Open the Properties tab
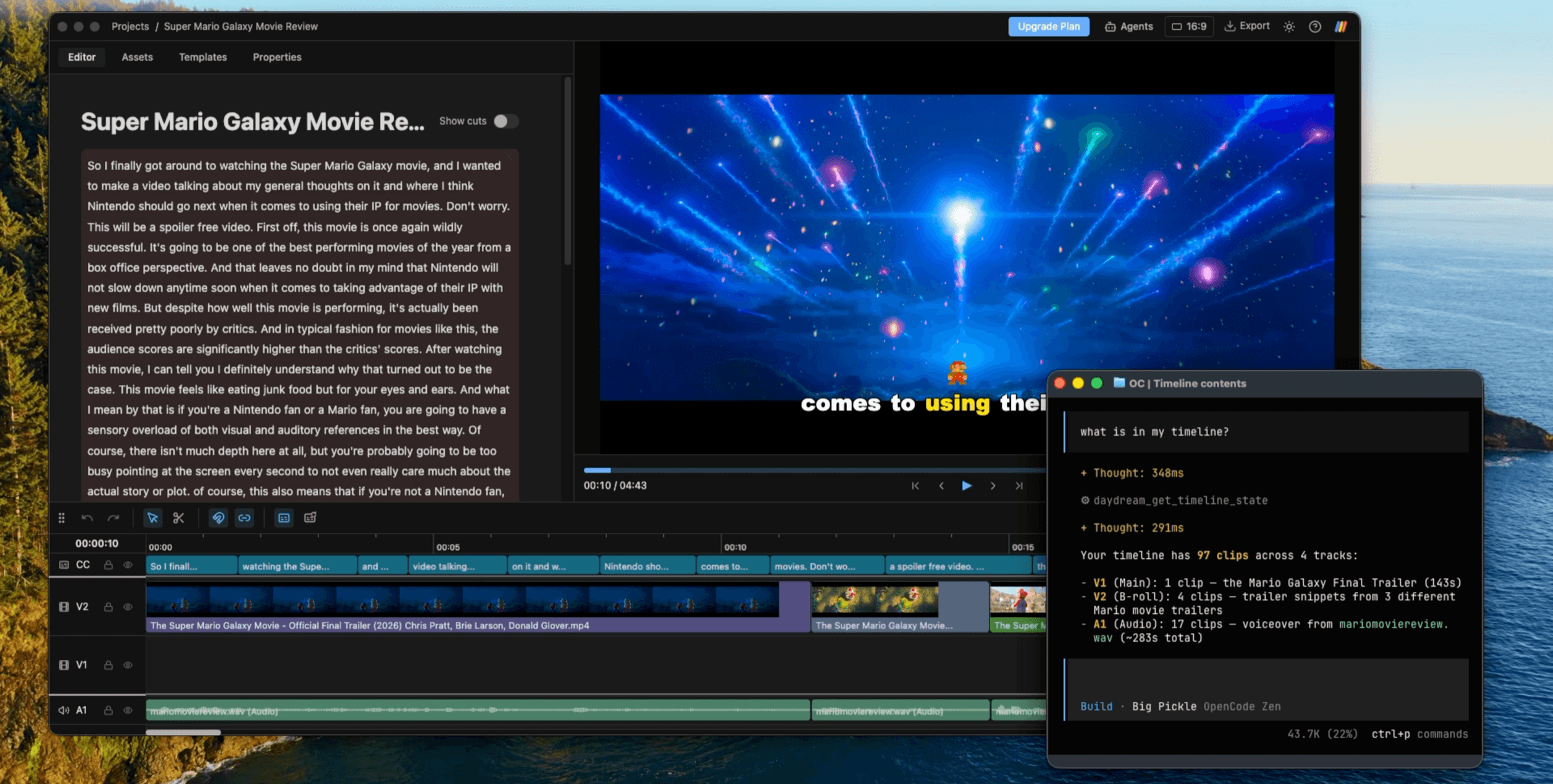Viewport: 1553px width, 784px height. pos(277,57)
